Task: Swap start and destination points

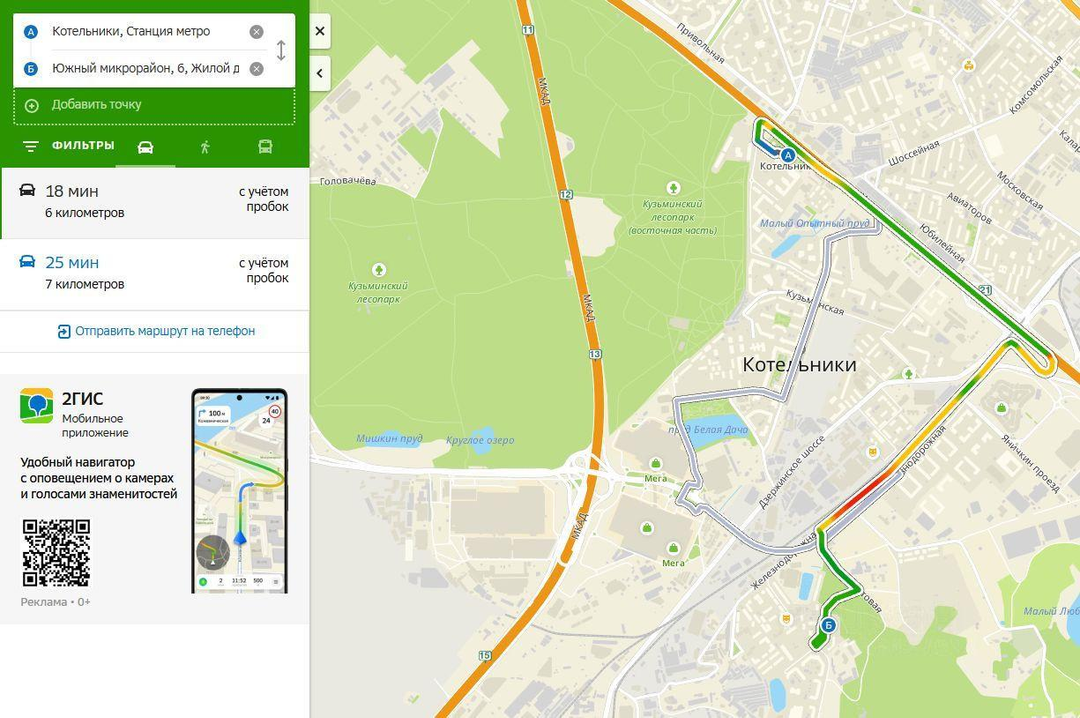Action: coord(281,50)
